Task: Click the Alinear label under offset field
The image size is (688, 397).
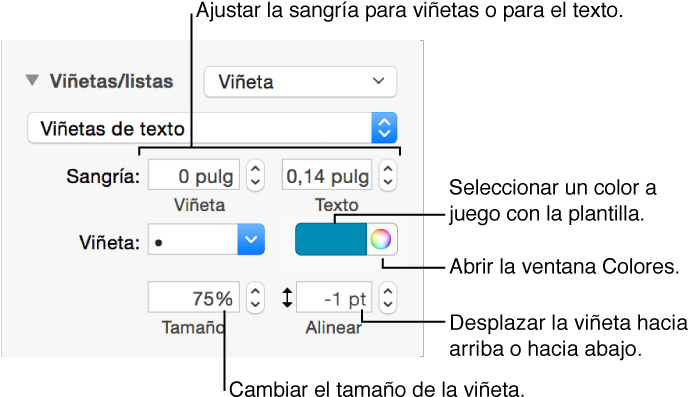Action: click(x=334, y=328)
